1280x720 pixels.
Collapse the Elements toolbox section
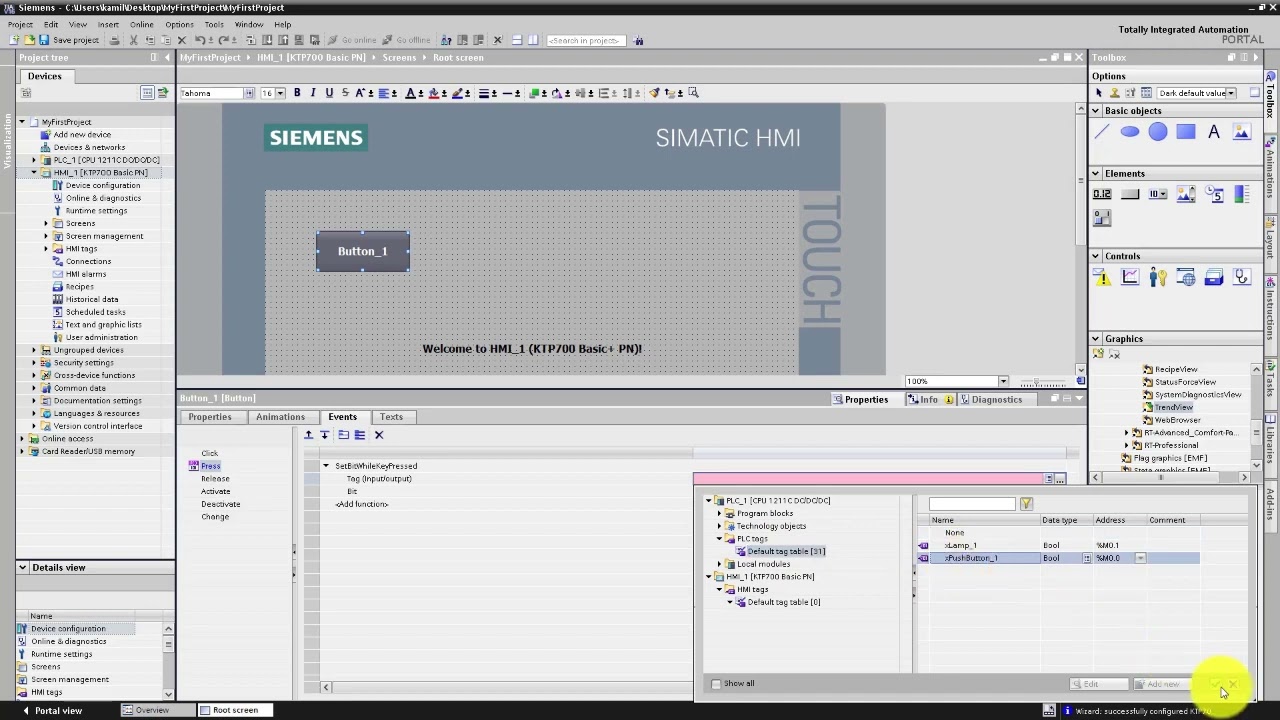[x=1096, y=174]
